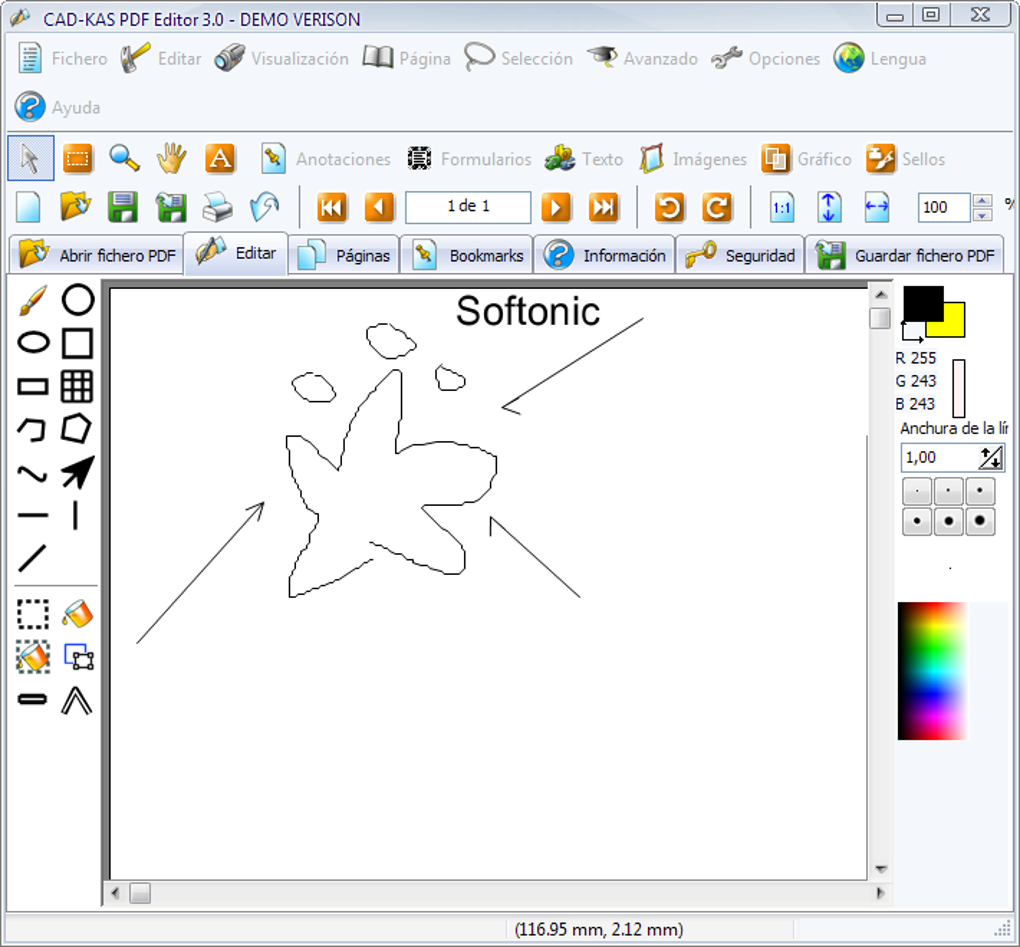1020x947 pixels.
Task: Pick the orange text 'A' tool
Action: tap(220, 158)
